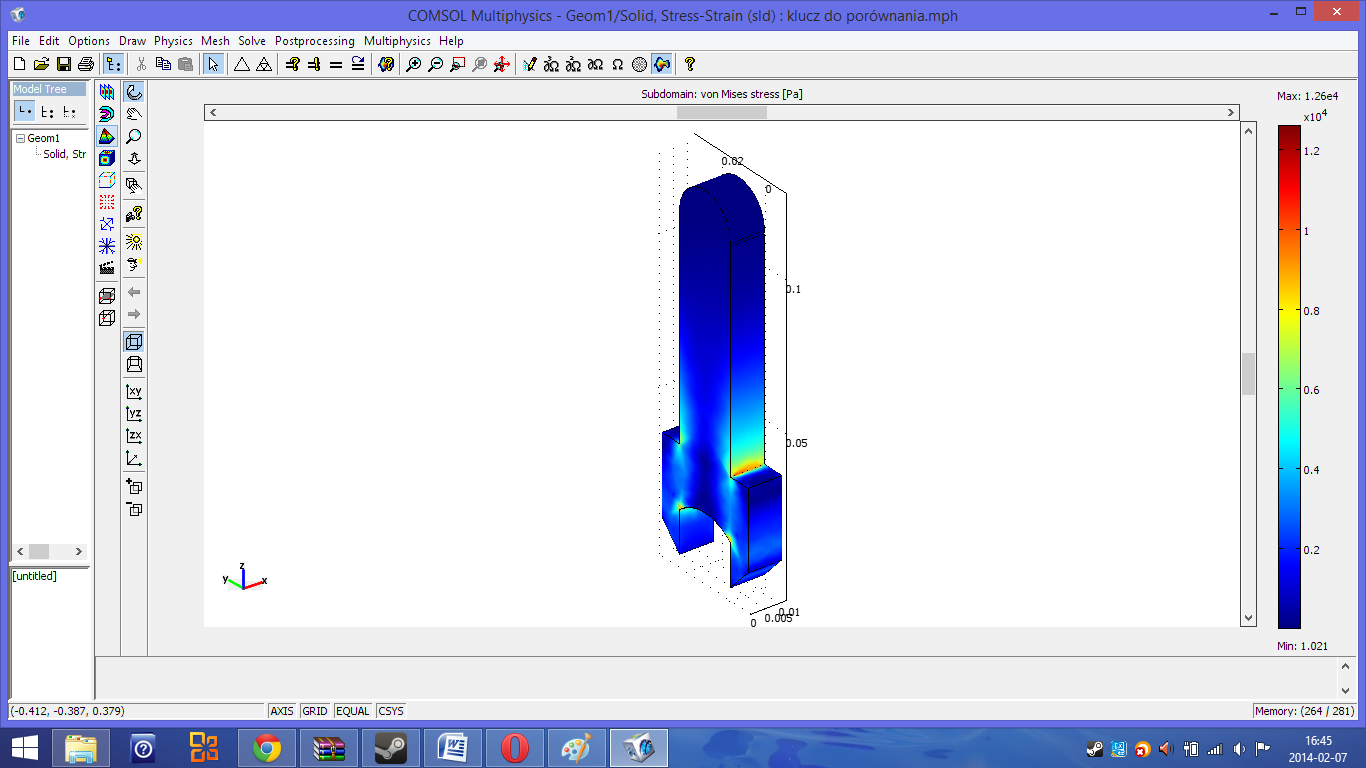Toggle the Subdomain plot icon

click(107, 136)
